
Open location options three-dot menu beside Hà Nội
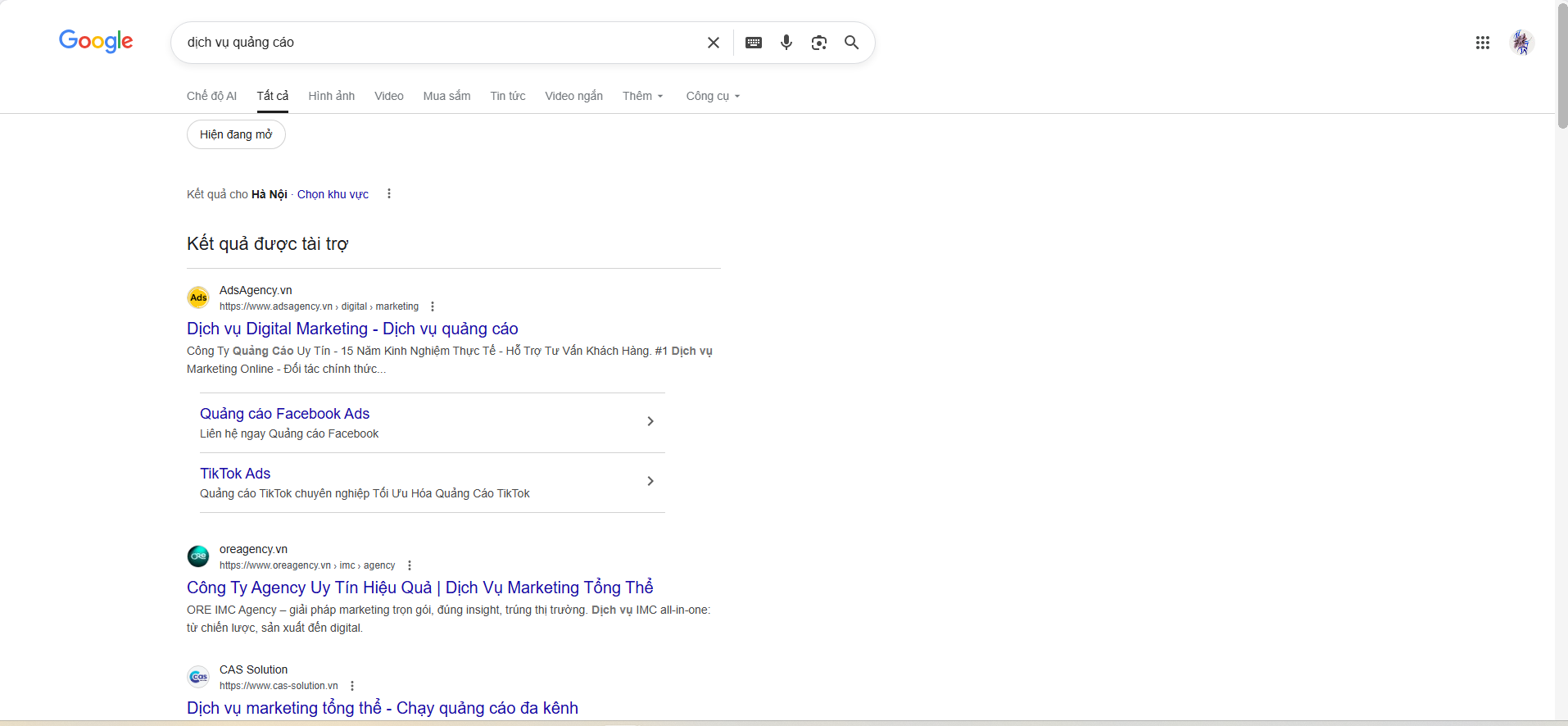point(389,194)
